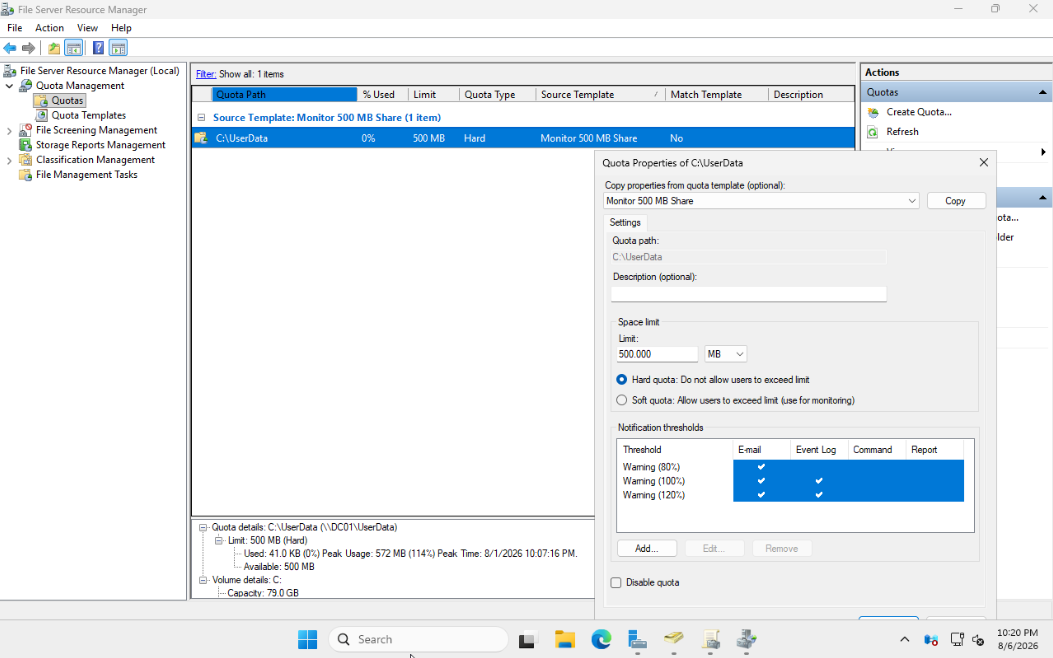Open Server Manager from taskbar
This screenshot has height=658, width=1053.
pyautogui.click(x=637, y=640)
